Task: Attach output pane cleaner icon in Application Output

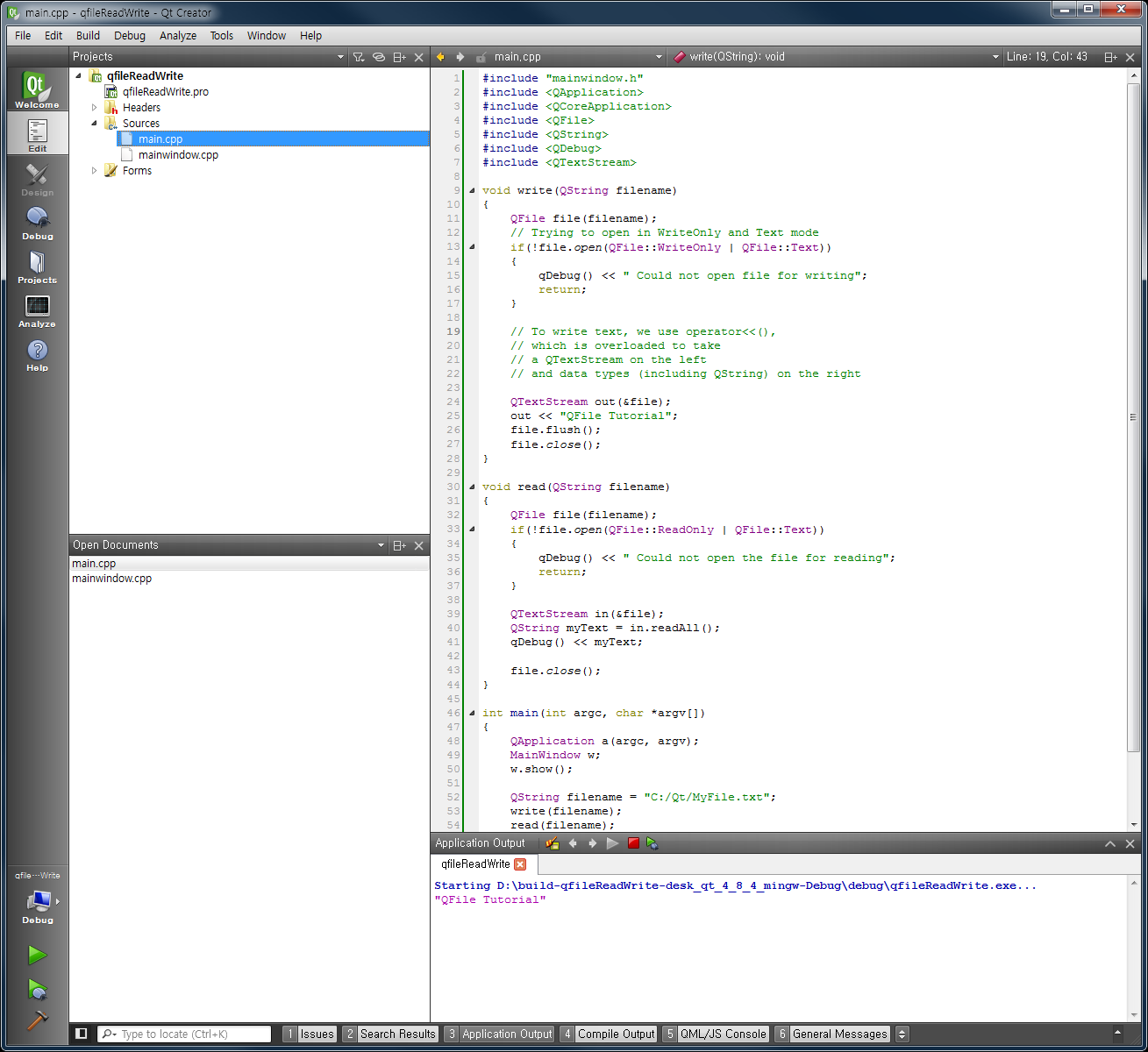Action: tap(553, 843)
